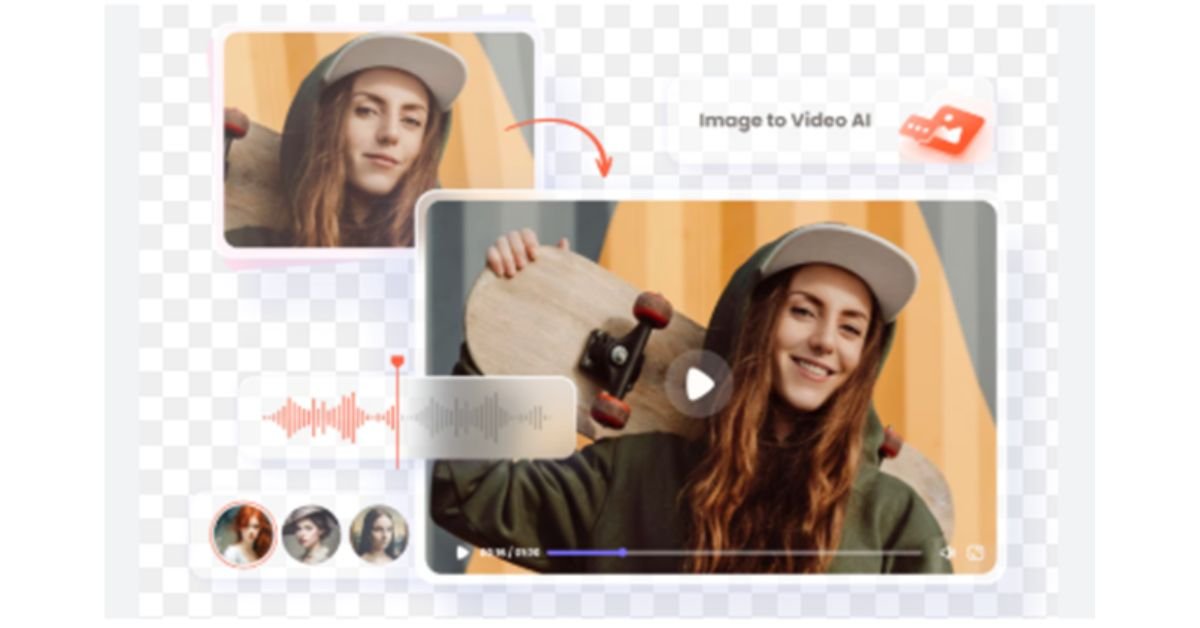Screen dimensions: 1200x628
Task: Click the 00:16 / 01:30 timestamp
Action: click(x=512, y=550)
